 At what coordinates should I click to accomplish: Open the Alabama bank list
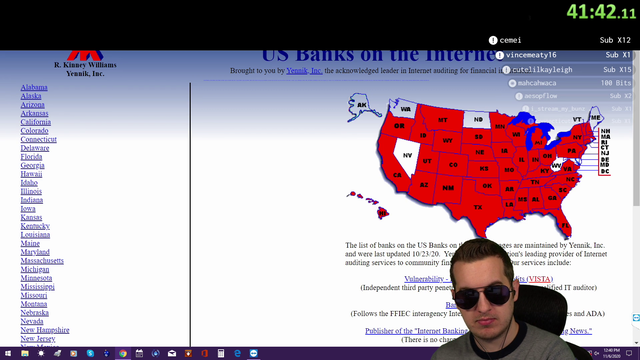34,87
